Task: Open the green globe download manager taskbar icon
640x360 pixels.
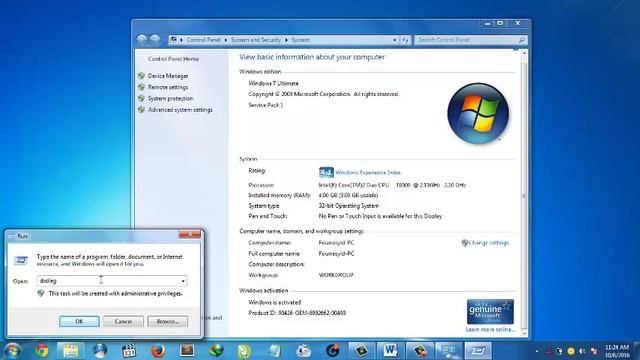Action: pos(216,351)
